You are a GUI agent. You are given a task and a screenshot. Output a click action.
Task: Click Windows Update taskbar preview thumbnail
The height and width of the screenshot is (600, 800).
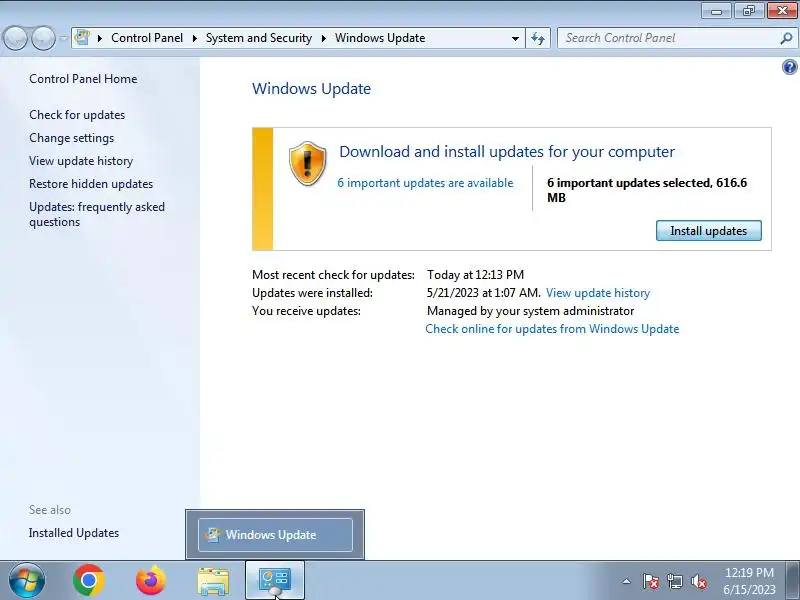[275, 535]
